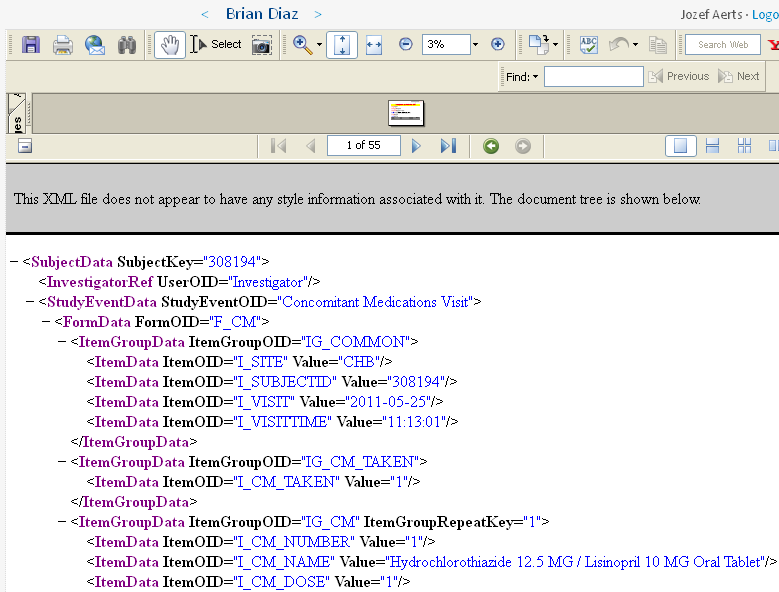This screenshot has height=592, width=779.
Task: Click the Fit Width icon
Action: 374,45
